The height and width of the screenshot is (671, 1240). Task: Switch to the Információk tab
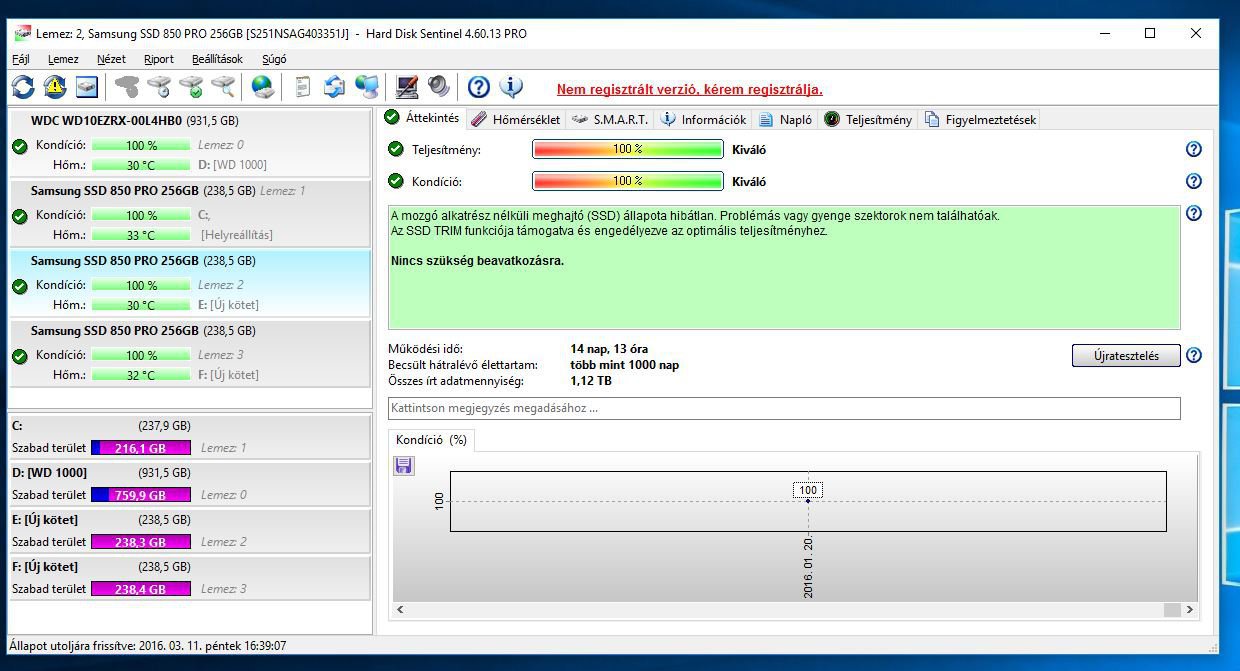coord(703,119)
